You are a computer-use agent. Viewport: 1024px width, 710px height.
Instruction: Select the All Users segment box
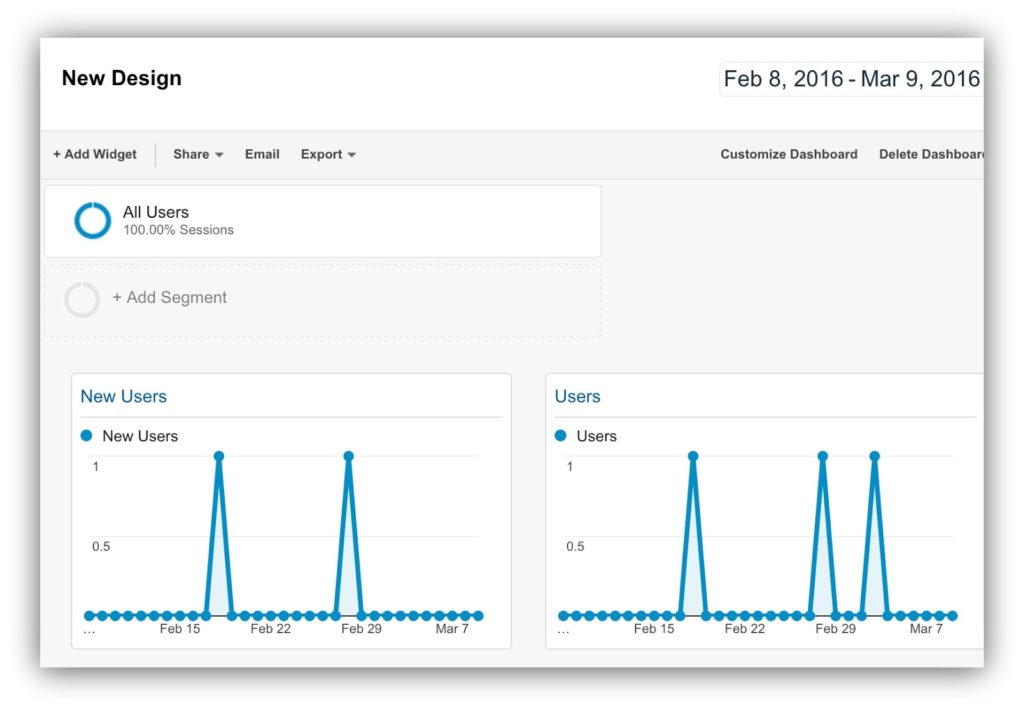pos(322,221)
